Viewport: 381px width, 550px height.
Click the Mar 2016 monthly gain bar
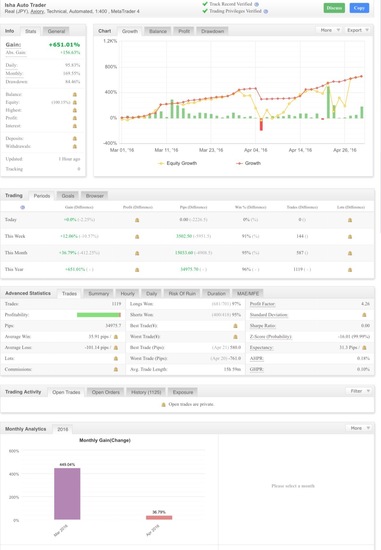pyautogui.click(x=67, y=494)
